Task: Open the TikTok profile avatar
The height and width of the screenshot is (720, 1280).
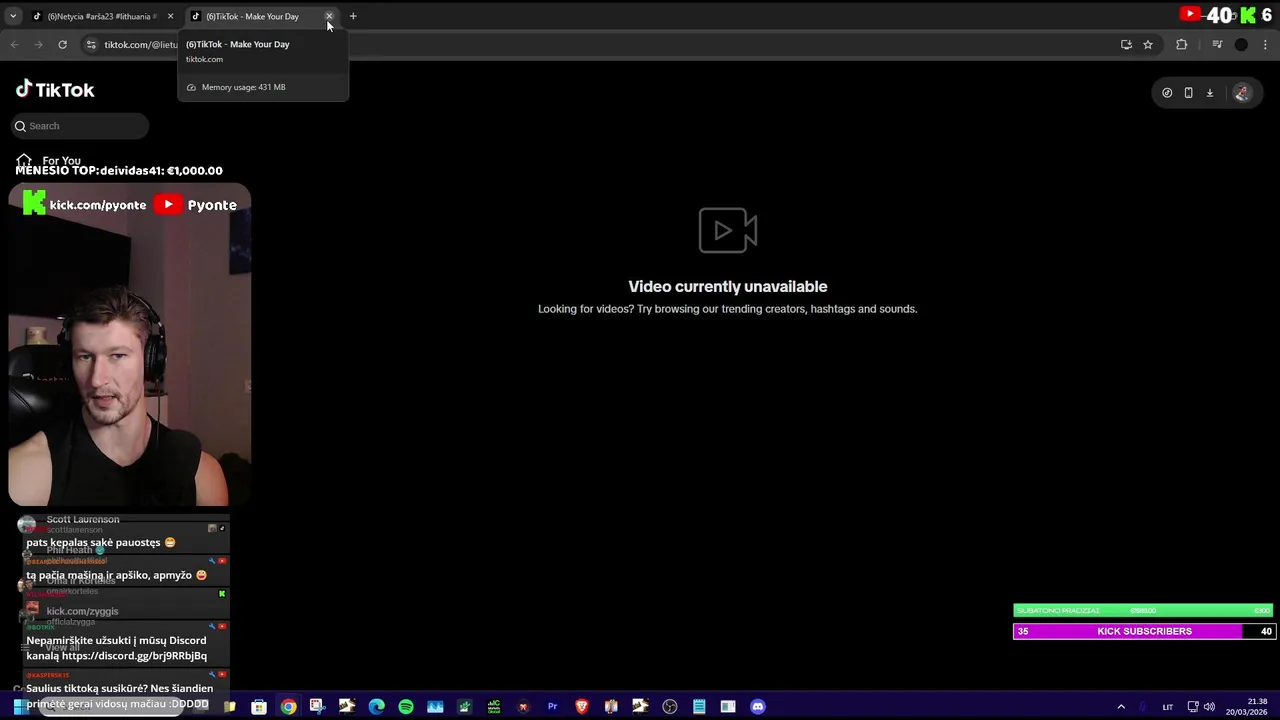Action: (1242, 93)
